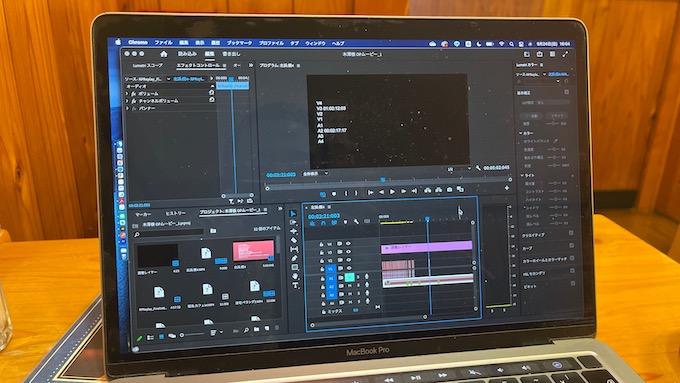Expand the ボリューム effect properties
680x383 pixels.
(x=127, y=93)
